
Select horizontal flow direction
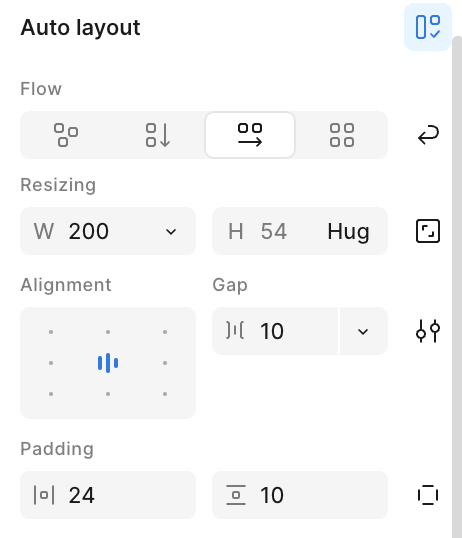pos(250,135)
